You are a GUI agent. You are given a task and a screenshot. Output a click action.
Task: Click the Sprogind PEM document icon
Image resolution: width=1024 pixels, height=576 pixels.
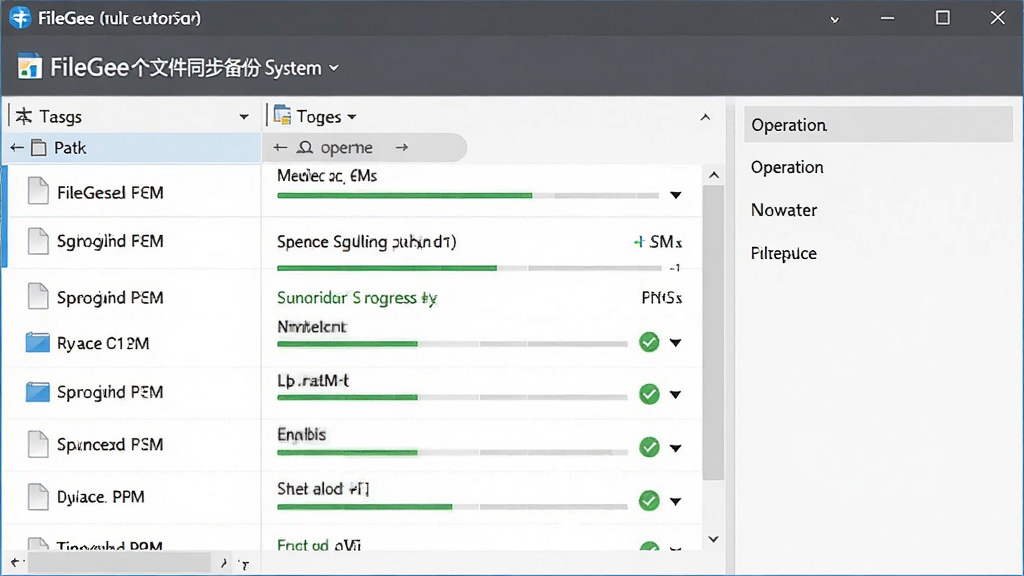click(x=38, y=296)
